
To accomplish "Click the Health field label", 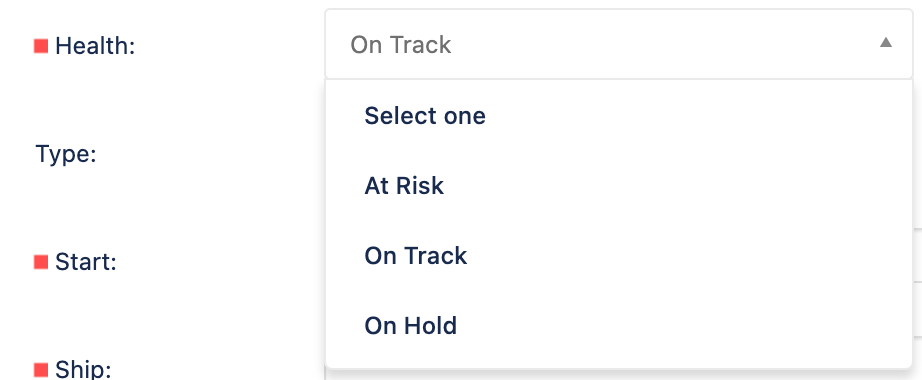I will pos(95,46).
